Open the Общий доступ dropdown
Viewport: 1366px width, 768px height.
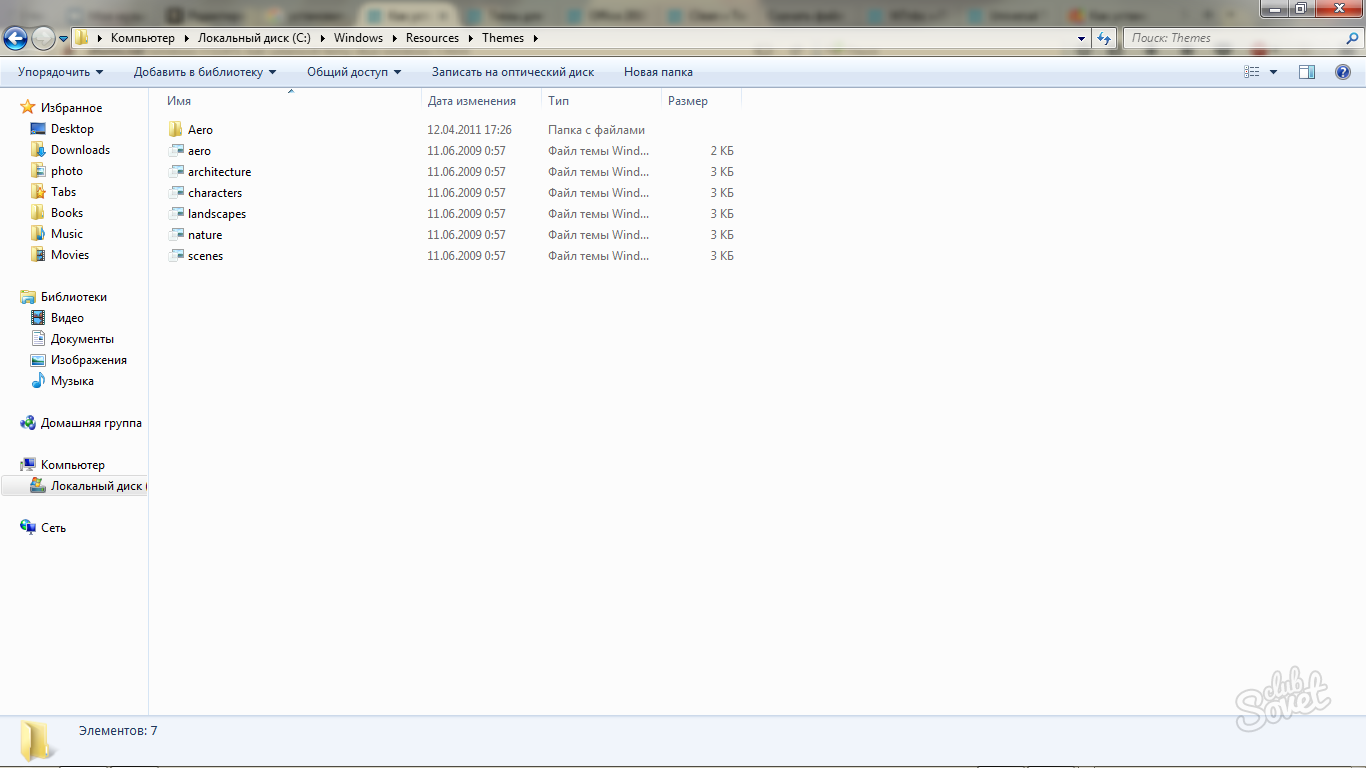[353, 72]
